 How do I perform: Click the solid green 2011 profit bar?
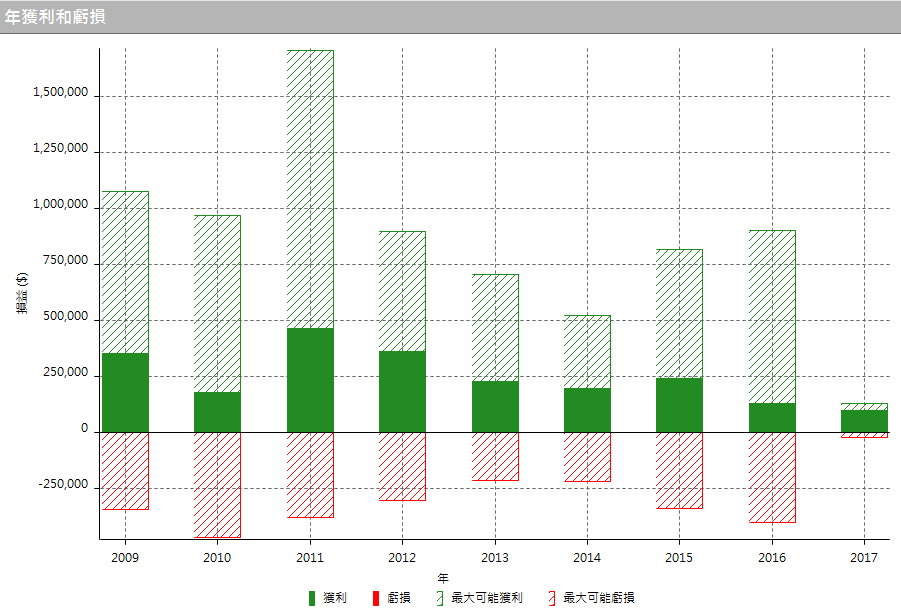click(310, 380)
